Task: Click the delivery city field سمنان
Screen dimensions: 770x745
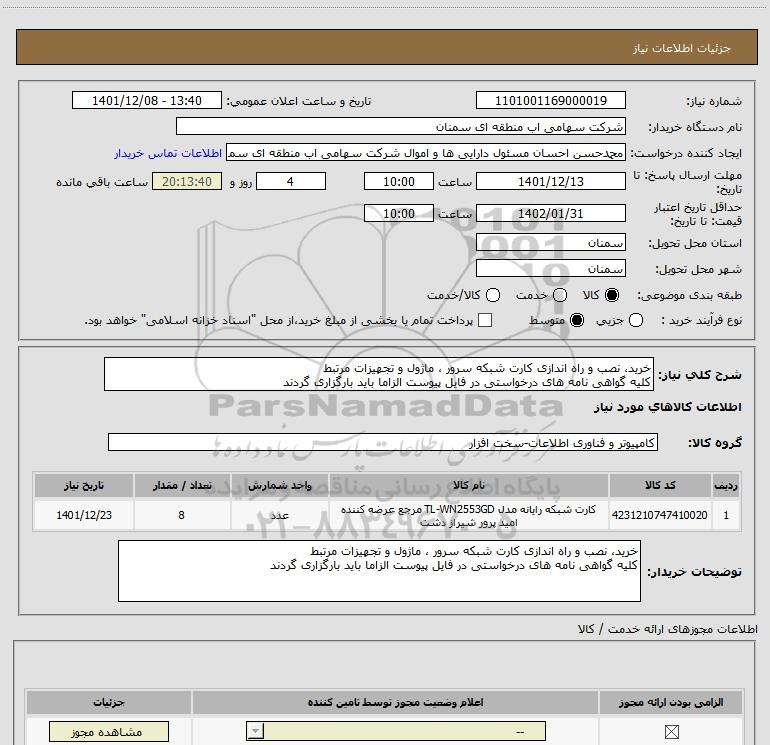Action: click(x=550, y=269)
